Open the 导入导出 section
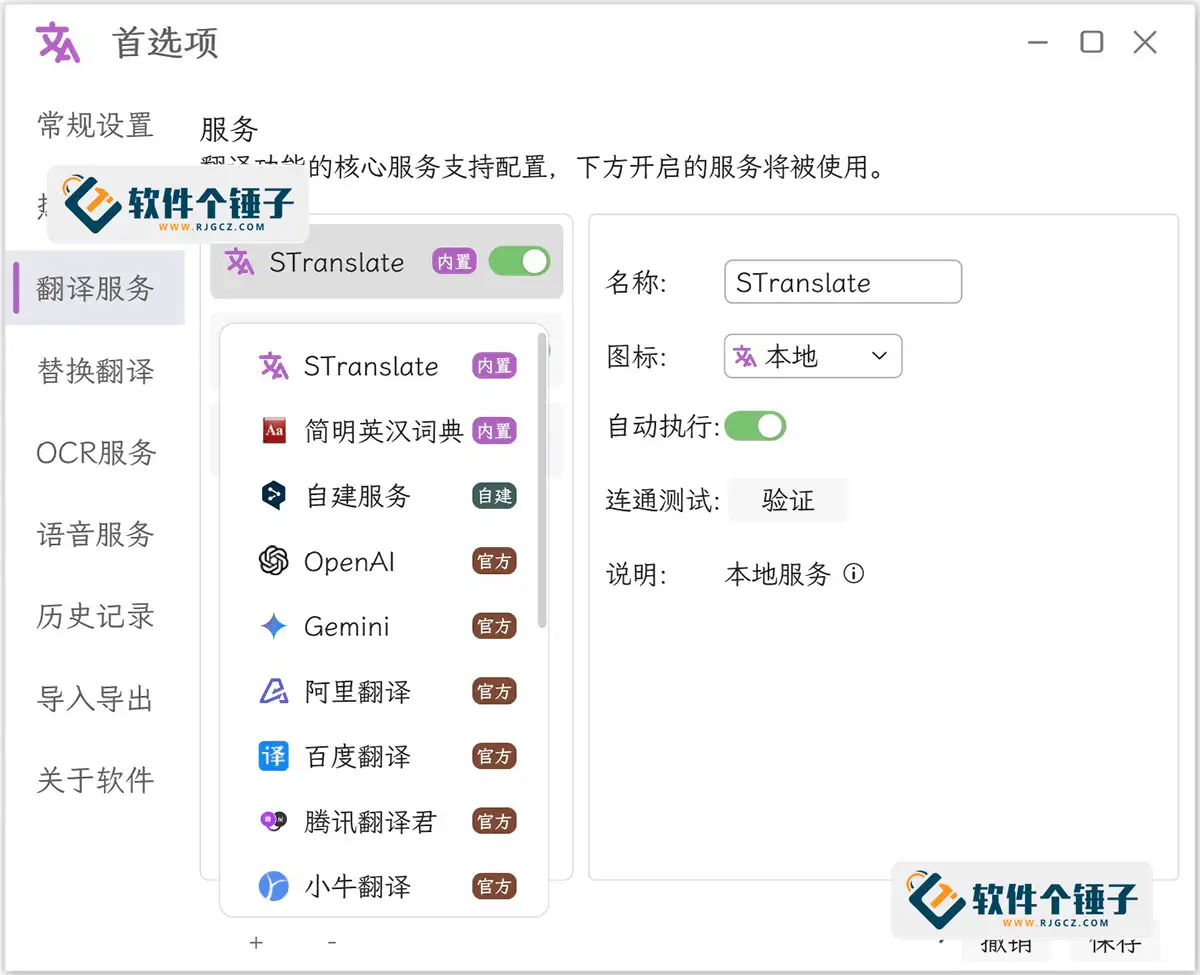 pos(95,698)
